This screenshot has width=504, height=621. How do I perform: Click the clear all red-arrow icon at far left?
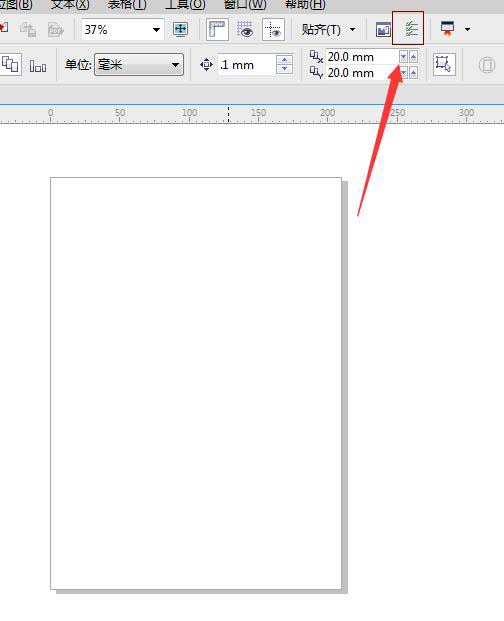click(x=4, y=29)
